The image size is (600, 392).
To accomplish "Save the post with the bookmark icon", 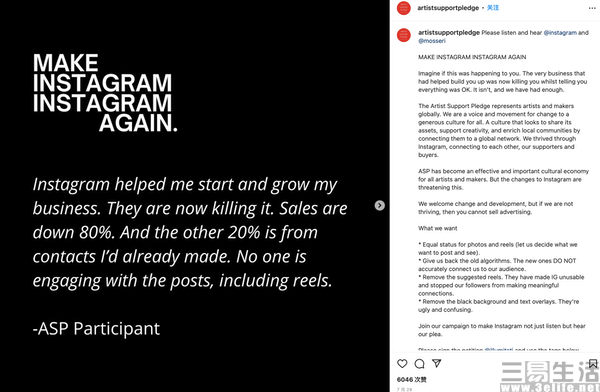I will click(x=593, y=364).
